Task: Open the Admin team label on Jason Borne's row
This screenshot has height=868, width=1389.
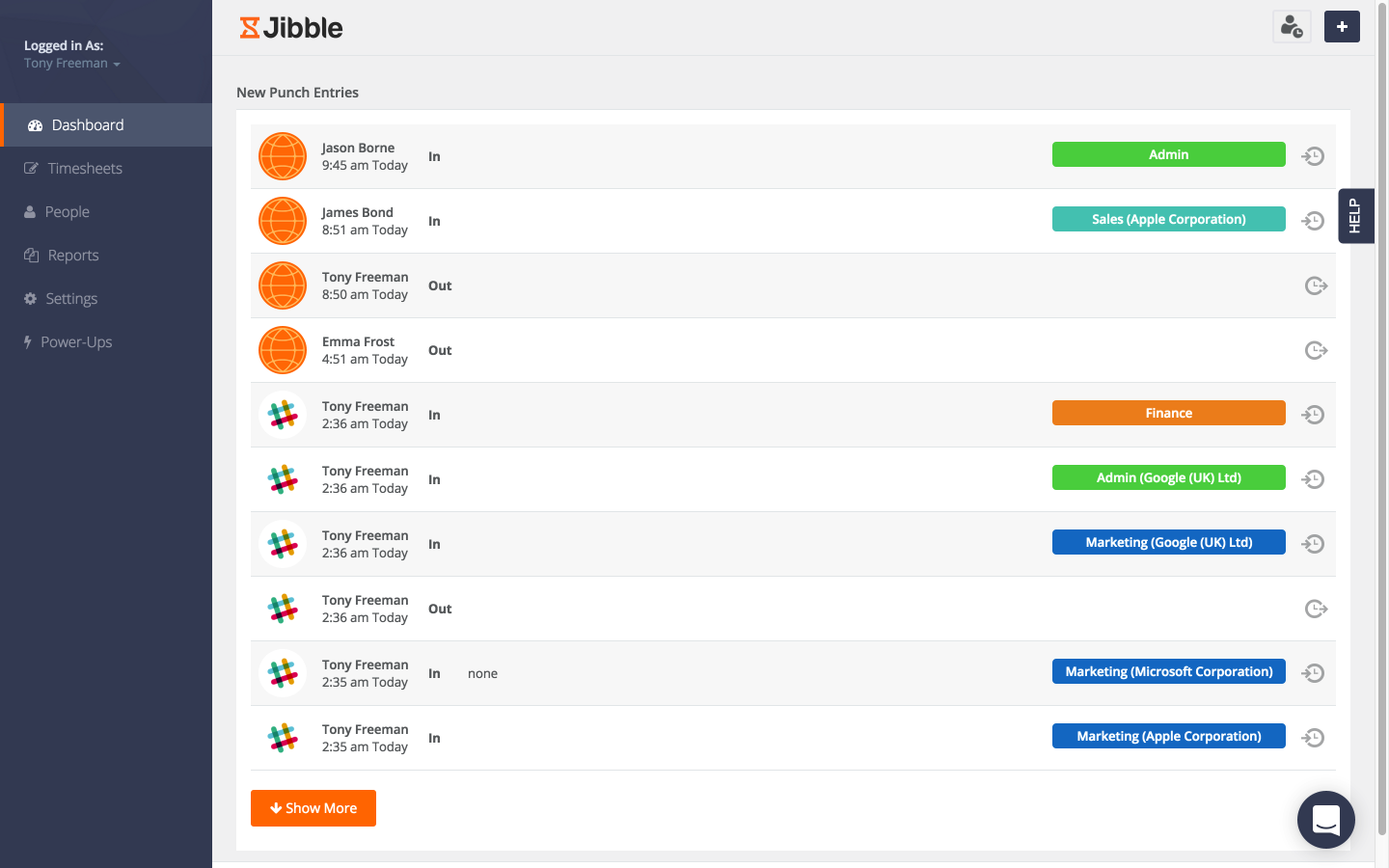Action: (x=1168, y=154)
